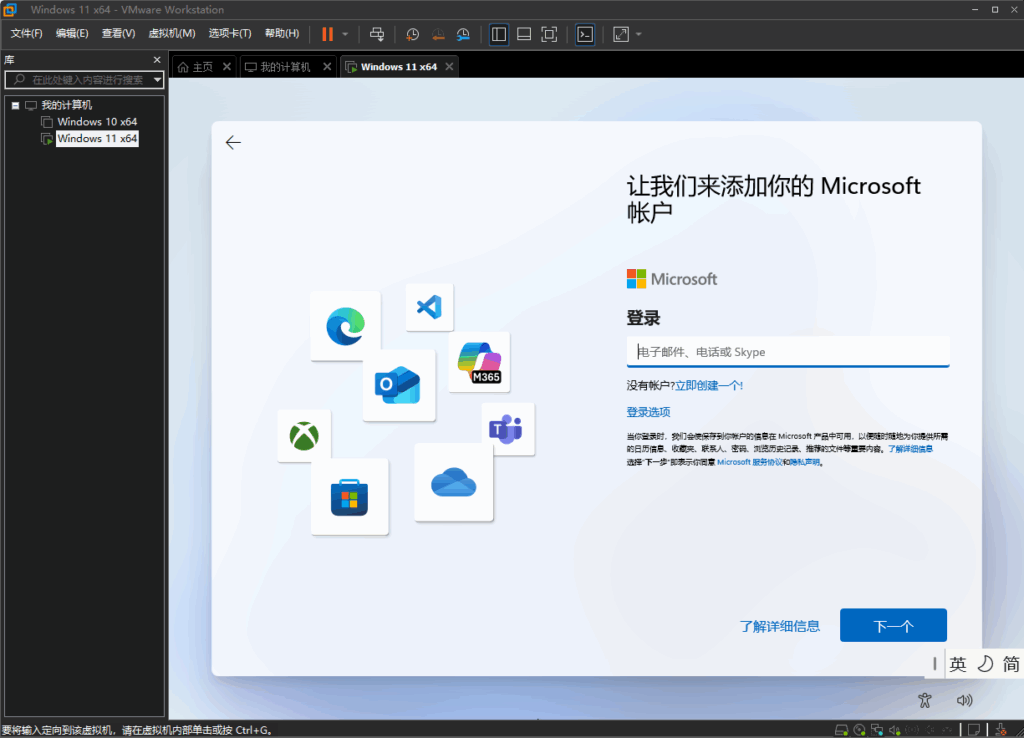Click the VMware Workstation title bar app icon

click(10, 9)
